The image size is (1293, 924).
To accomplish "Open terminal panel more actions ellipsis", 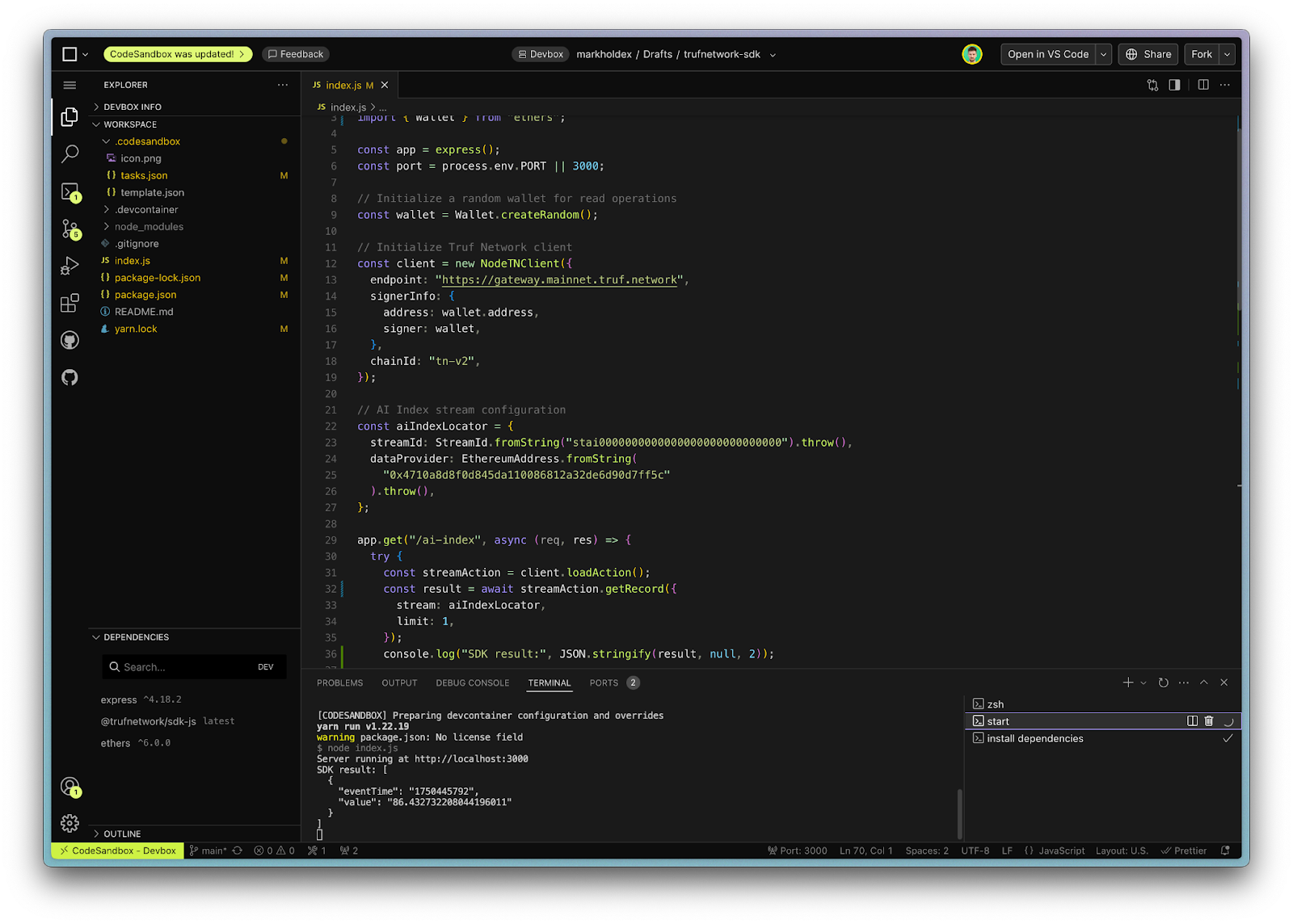I will (1184, 682).
